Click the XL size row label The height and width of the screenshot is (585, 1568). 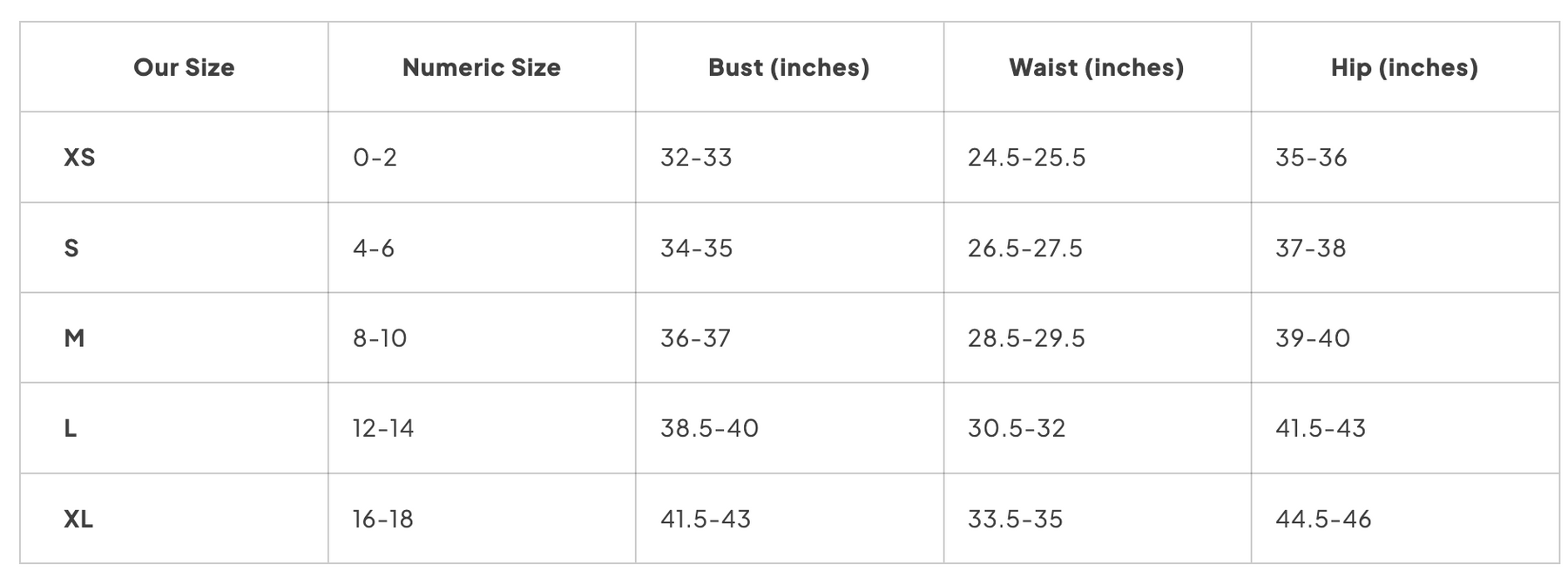(x=78, y=520)
